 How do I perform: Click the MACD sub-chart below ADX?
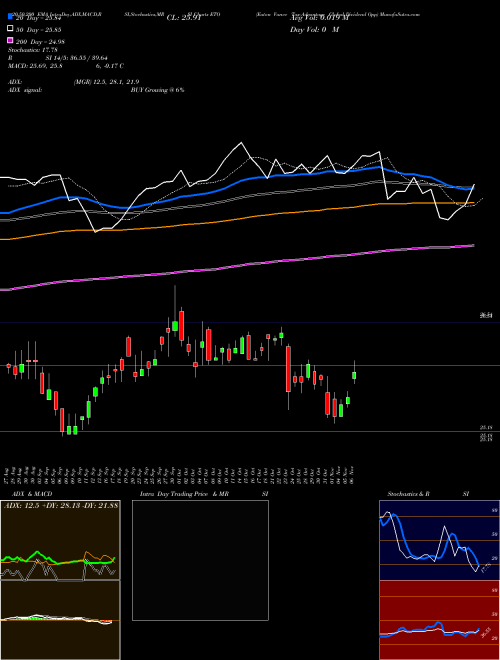(60, 620)
